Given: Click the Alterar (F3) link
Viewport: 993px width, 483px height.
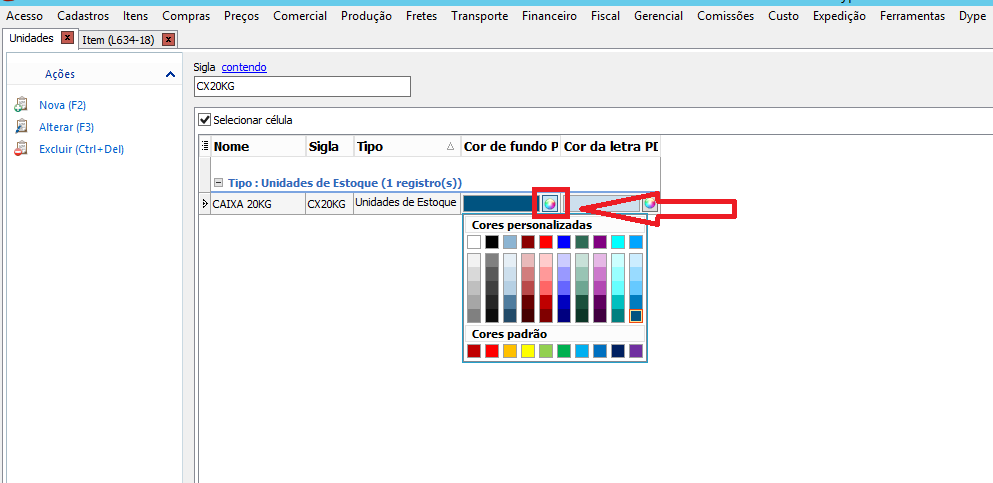Looking at the screenshot, I should tap(66, 127).
